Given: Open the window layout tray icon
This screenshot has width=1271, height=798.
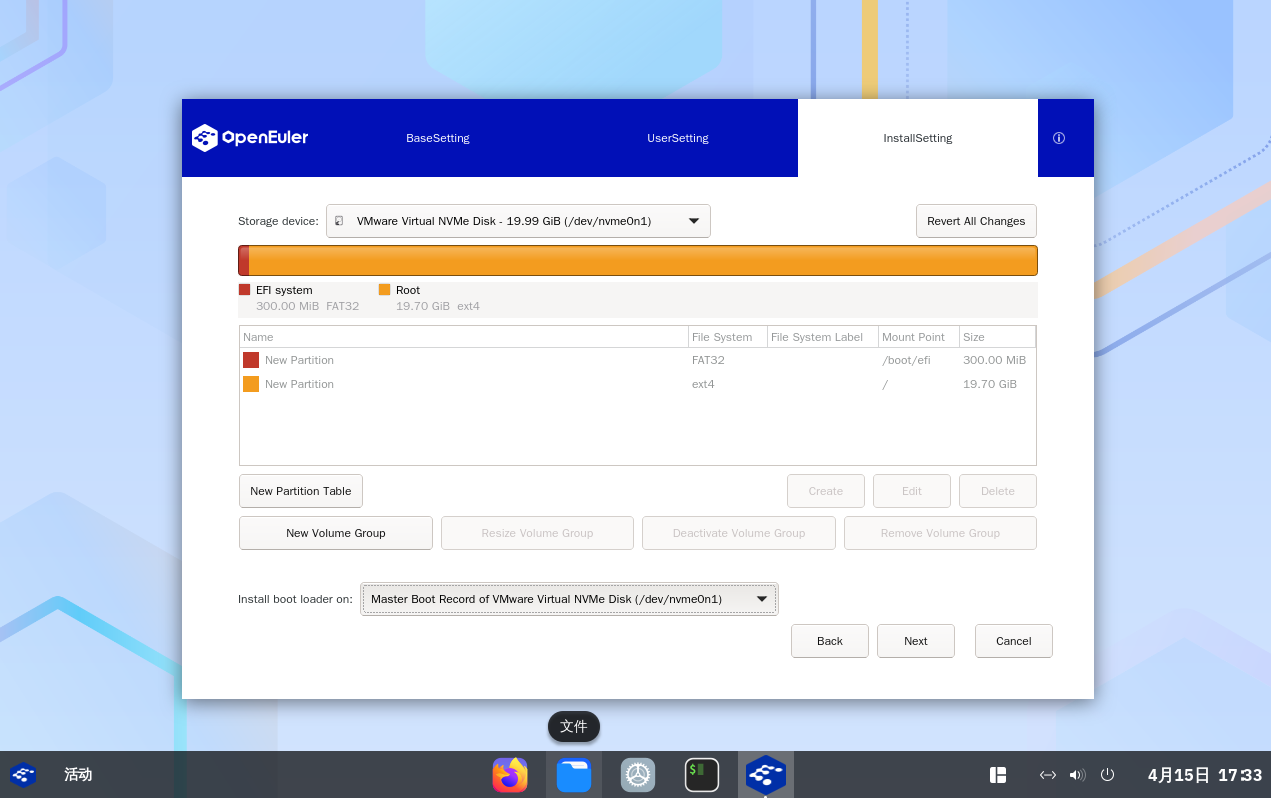Looking at the screenshot, I should pos(998,775).
